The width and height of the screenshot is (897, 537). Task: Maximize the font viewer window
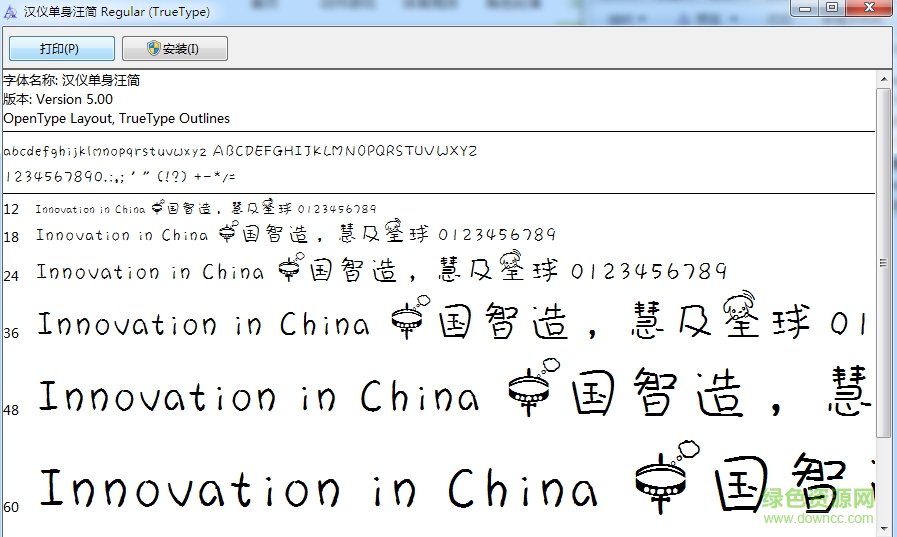(x=832, y=8)
